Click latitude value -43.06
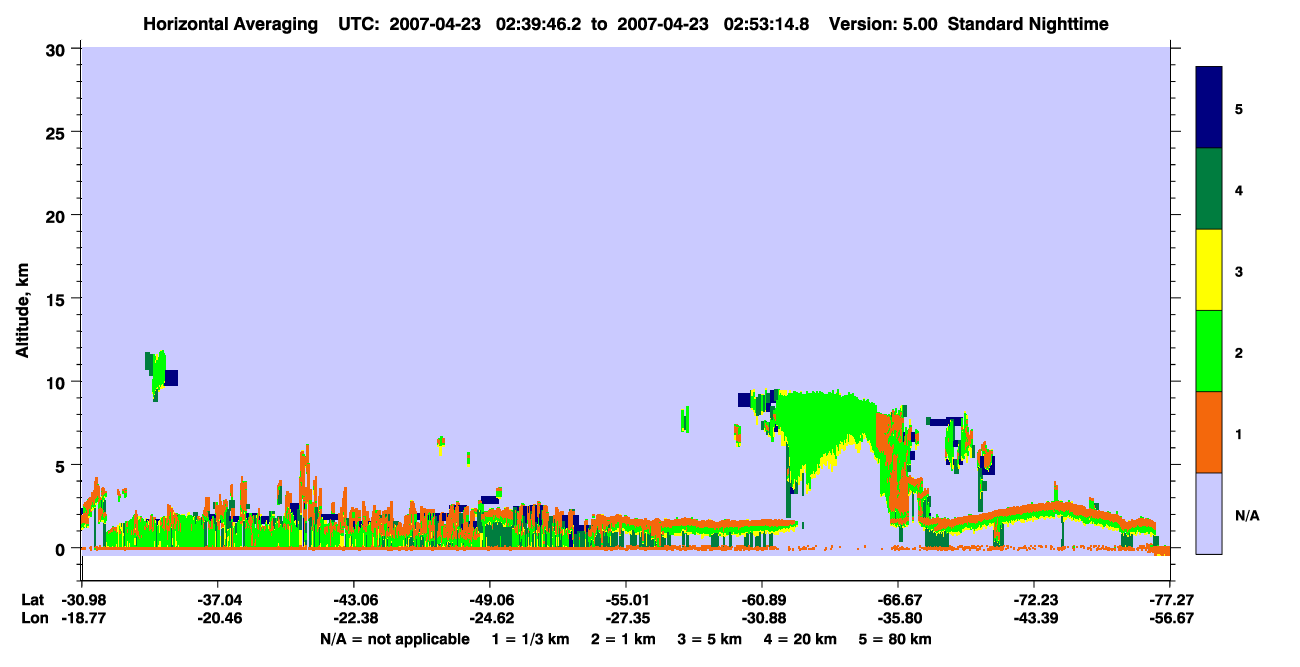1300x667 pixels. tap(353, 600)
